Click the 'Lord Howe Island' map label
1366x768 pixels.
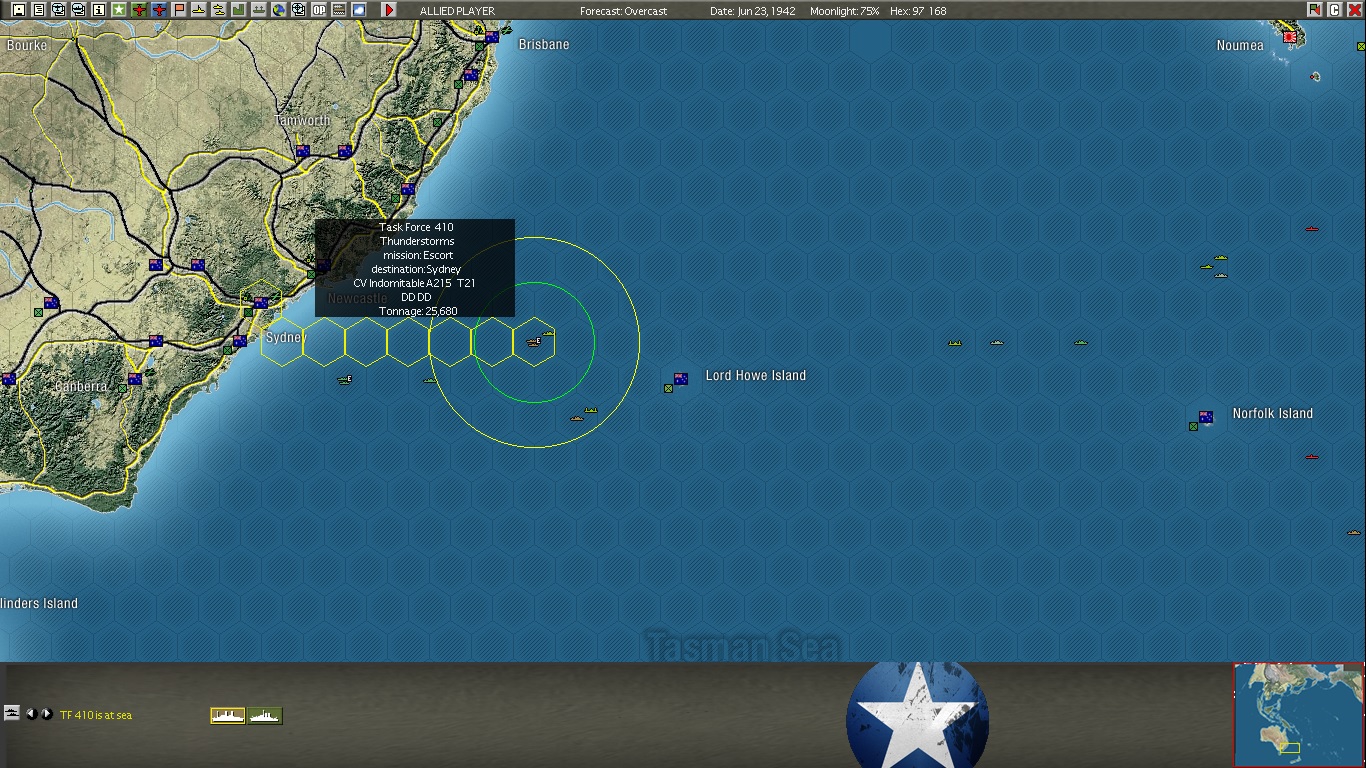(756, 376)
